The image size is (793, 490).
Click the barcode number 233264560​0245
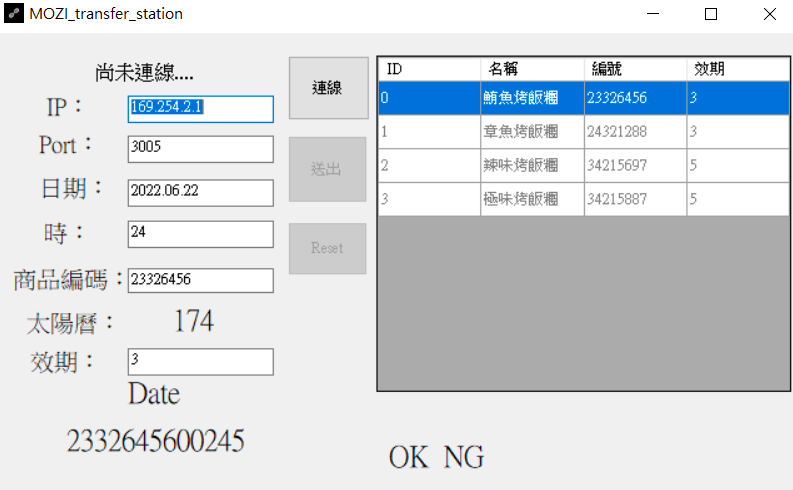pyautogui.click(x=156, y=440)
